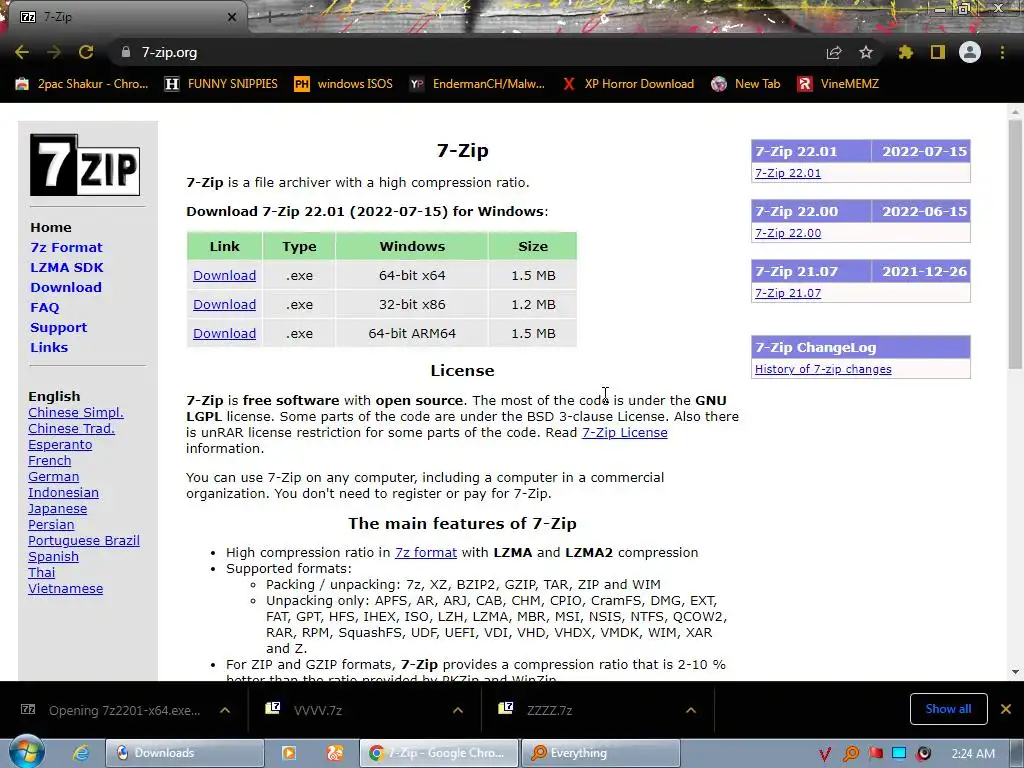Open the FUNNY SNIPPIES bookmark
The height and width of the screenshot is (768, 1024).
[x=221, y=84]
